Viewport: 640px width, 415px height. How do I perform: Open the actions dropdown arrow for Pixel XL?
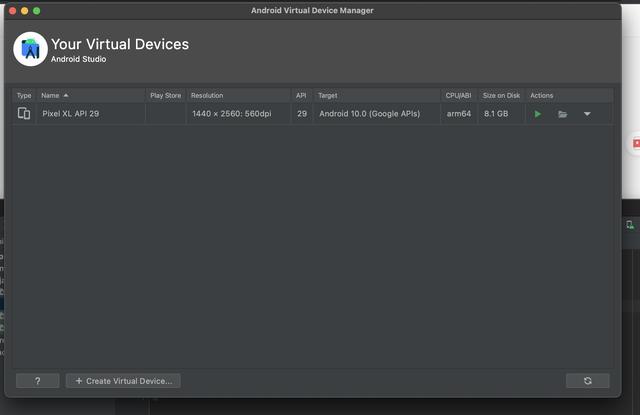coord(587,114)
